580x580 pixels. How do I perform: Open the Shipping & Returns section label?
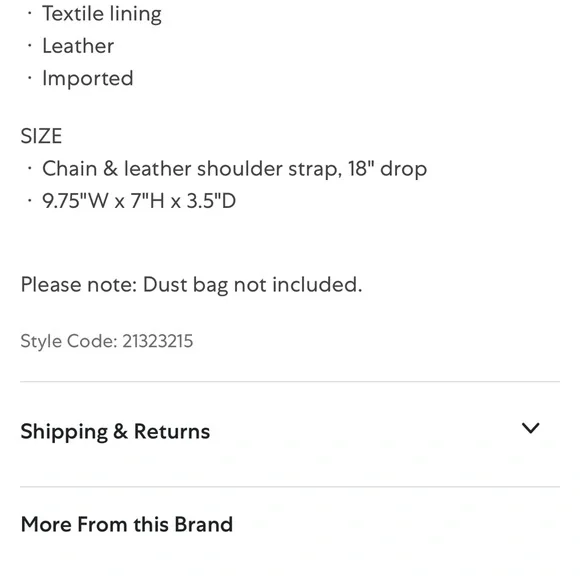click(x=115, y=431)
